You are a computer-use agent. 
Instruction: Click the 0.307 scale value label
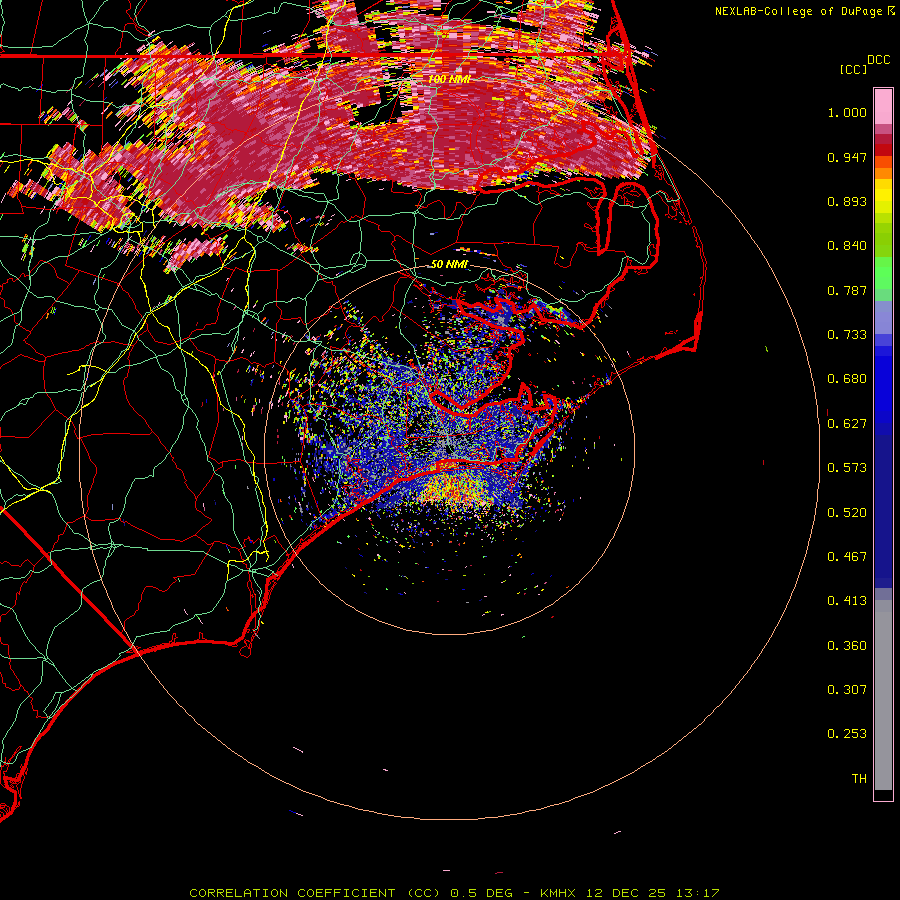(847, 690)
